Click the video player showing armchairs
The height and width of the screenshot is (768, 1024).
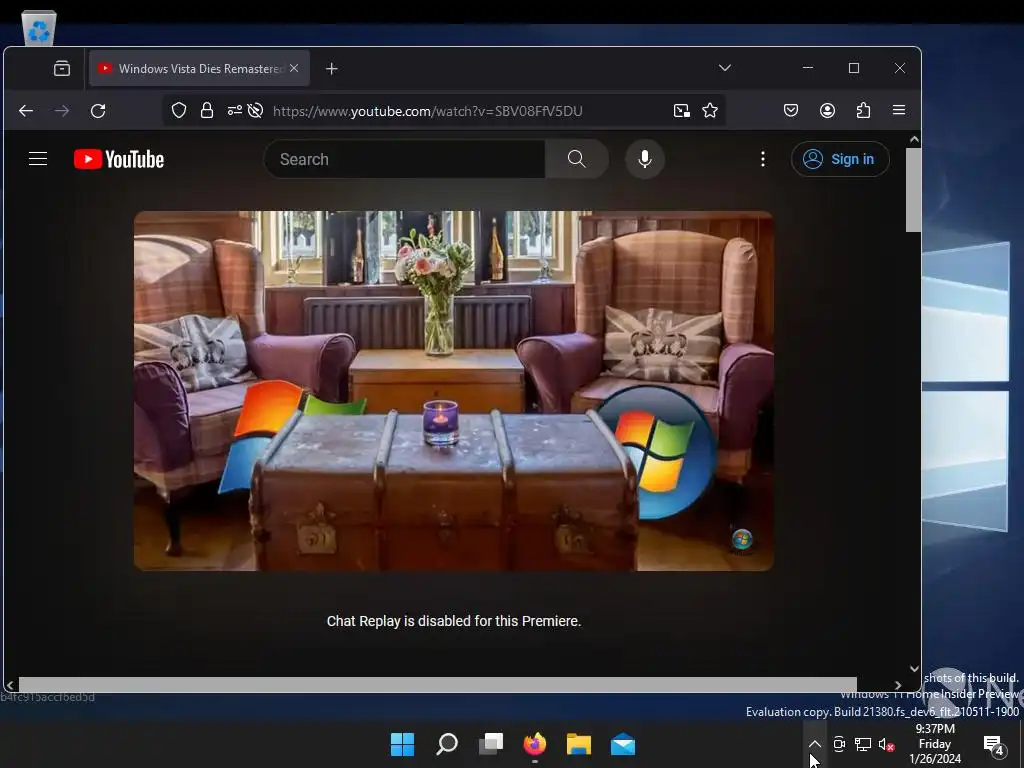[454, 391]
